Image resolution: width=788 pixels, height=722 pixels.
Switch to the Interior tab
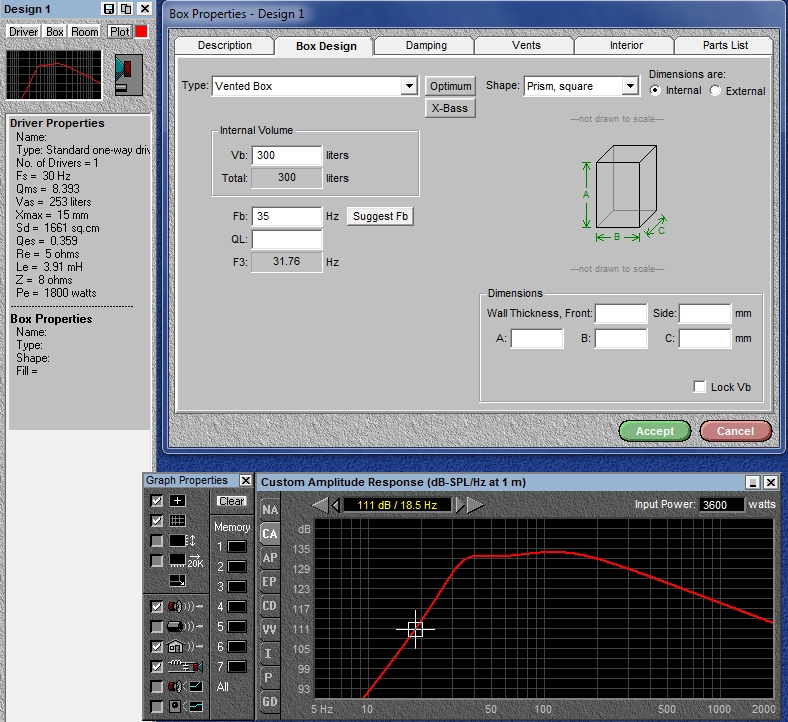tap(626, 45)
